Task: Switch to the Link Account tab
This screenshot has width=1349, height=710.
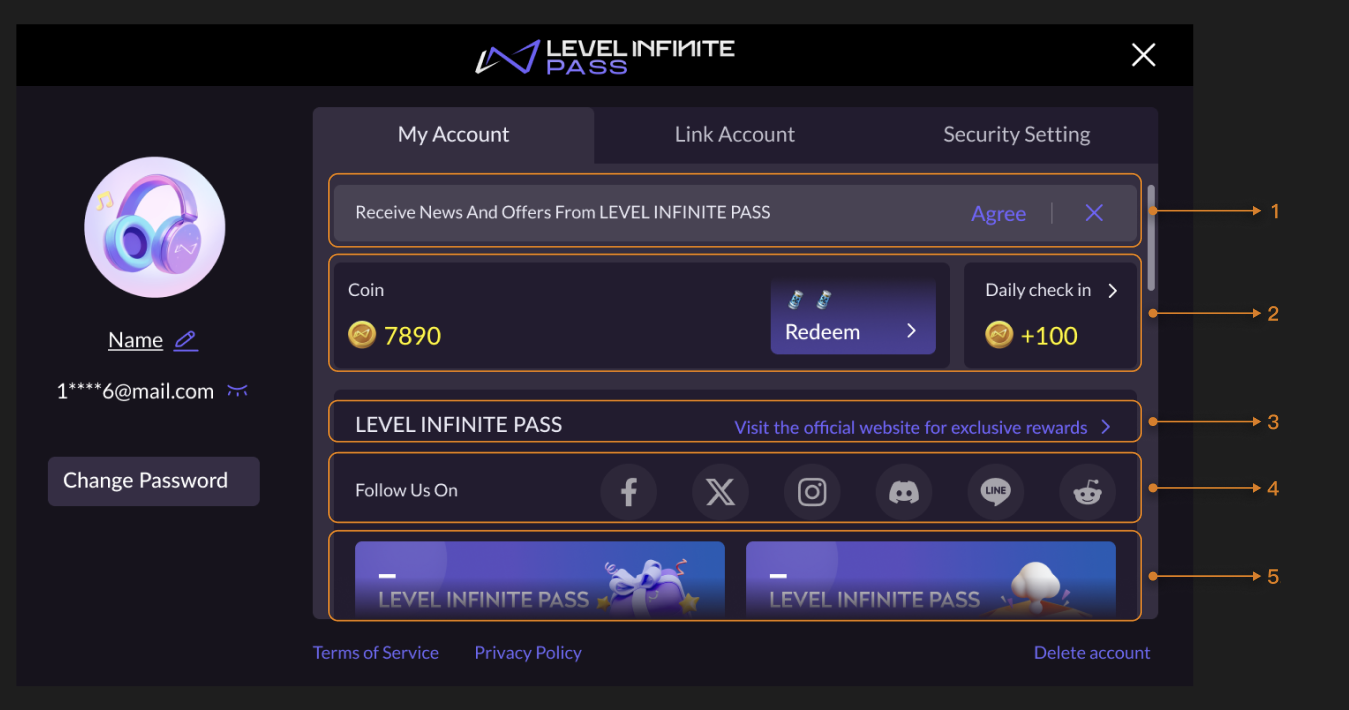Action: (x=735, y=134)
